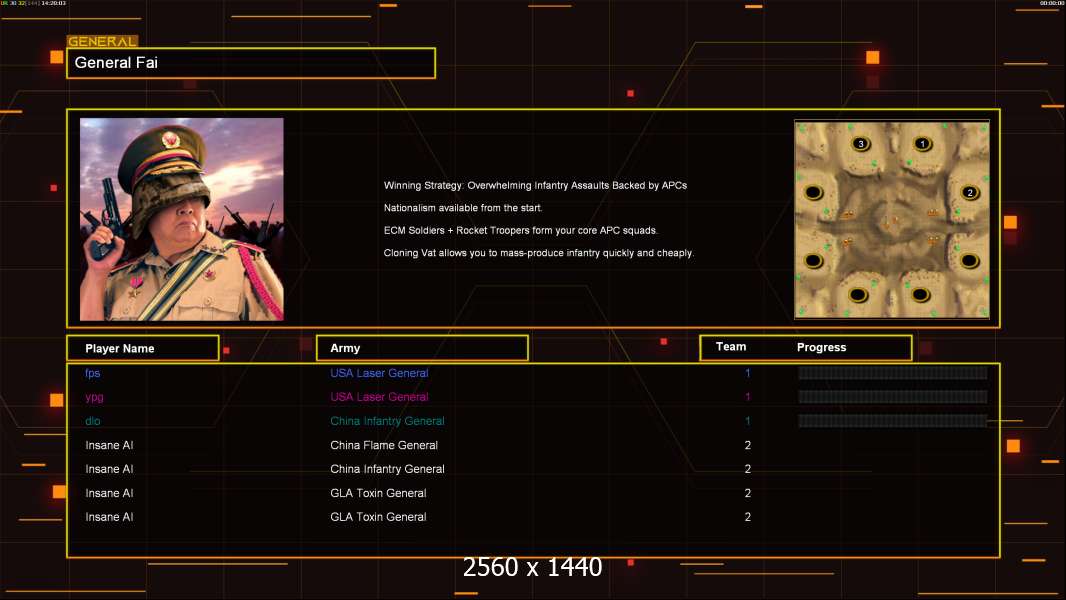The image size is (1066, 600).
Task: Click start position 2 on the map
Action: [969, 192]
